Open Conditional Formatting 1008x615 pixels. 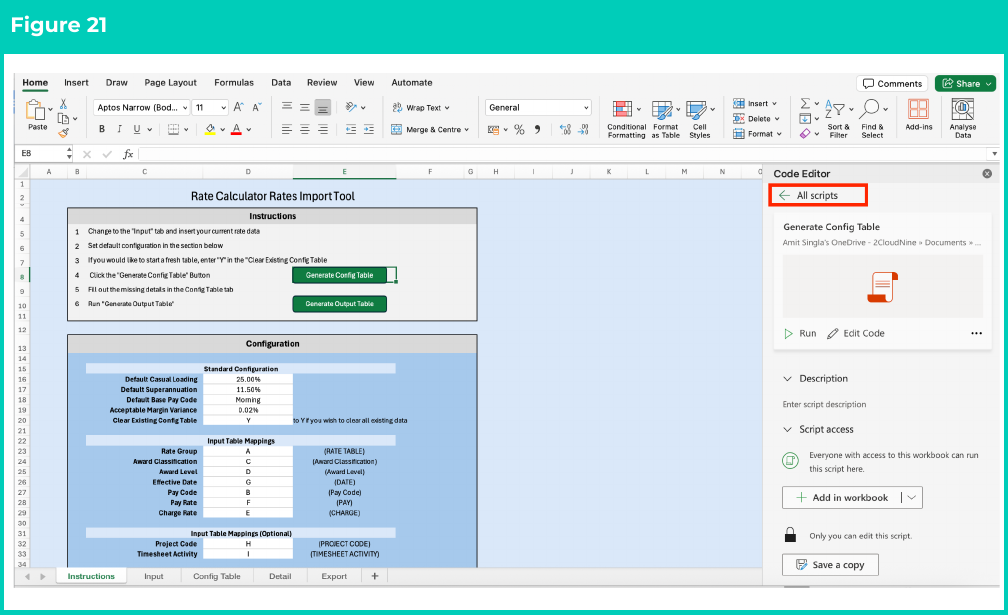627,119
